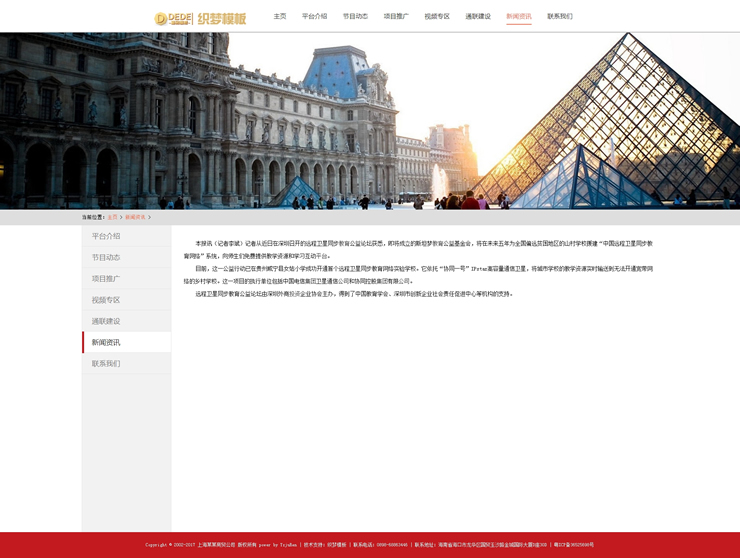Click the 新闻资讯 breadcrumb link

[135, 217]
